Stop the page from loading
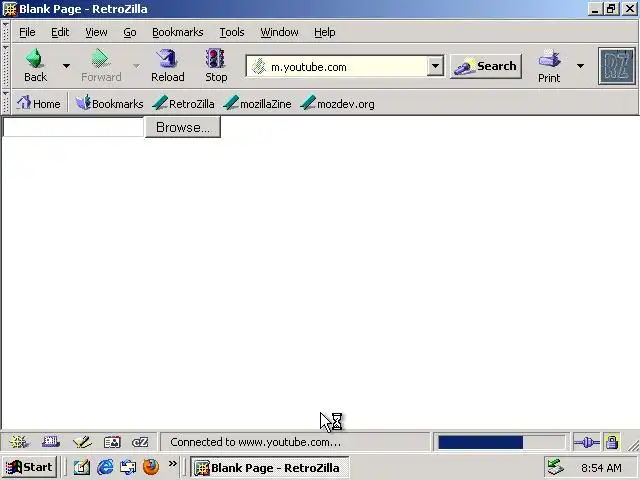This screenshot has height=480, width=640. click(216, 66)
